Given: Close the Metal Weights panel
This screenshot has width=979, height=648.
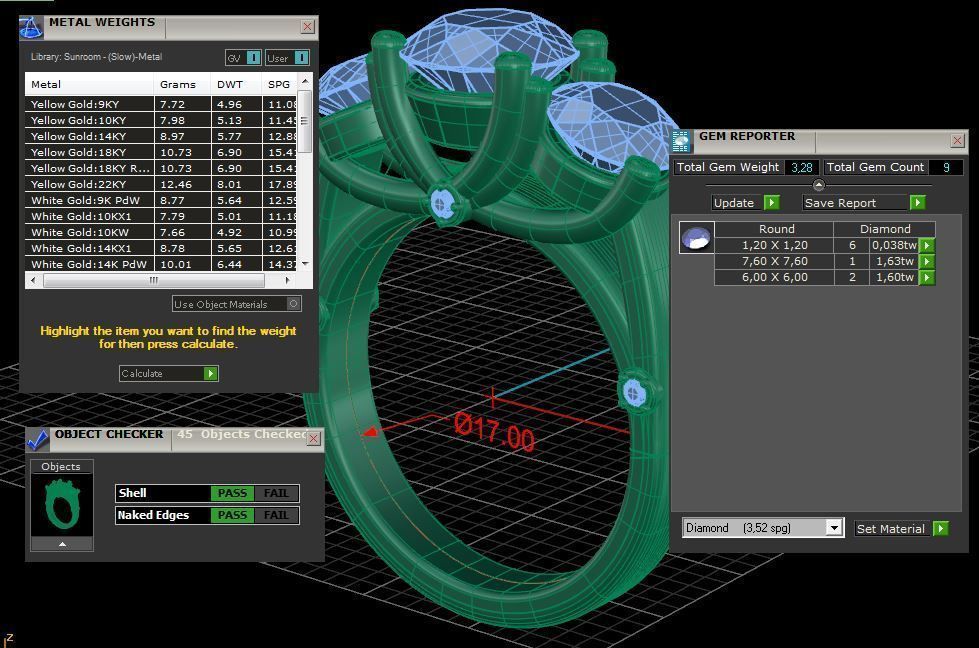Looking at the screenshot, I should coord(307,26).
